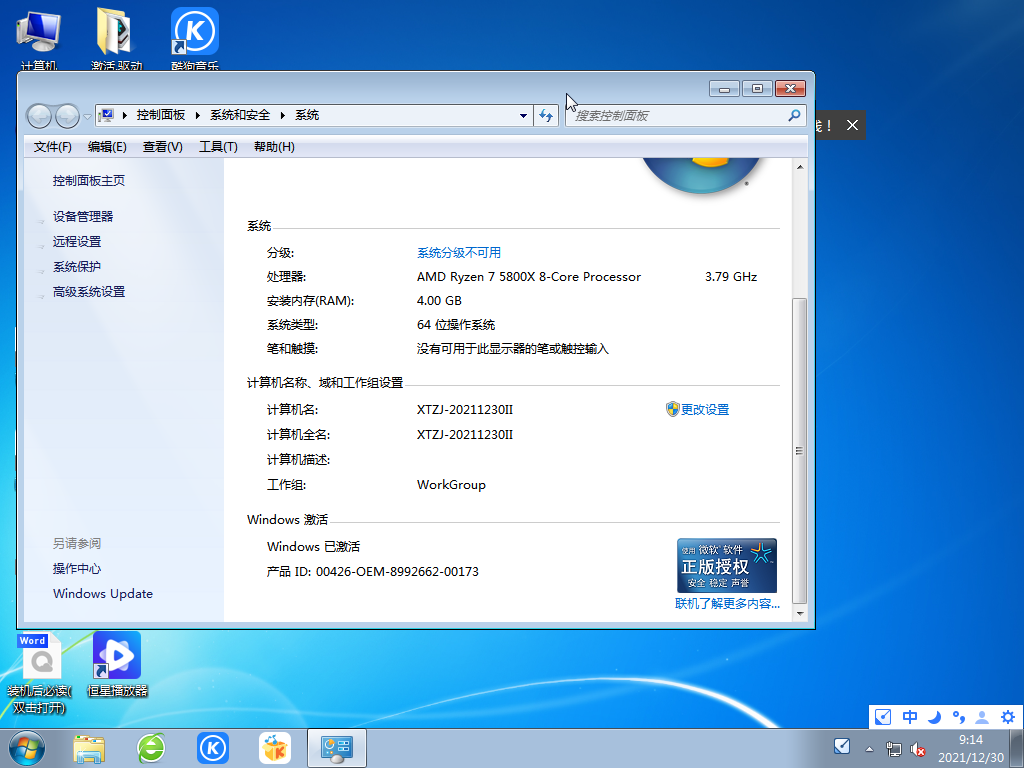Click the KuGou icon on the taskbar
The image size is (1024, 768).
click(212, 748)
